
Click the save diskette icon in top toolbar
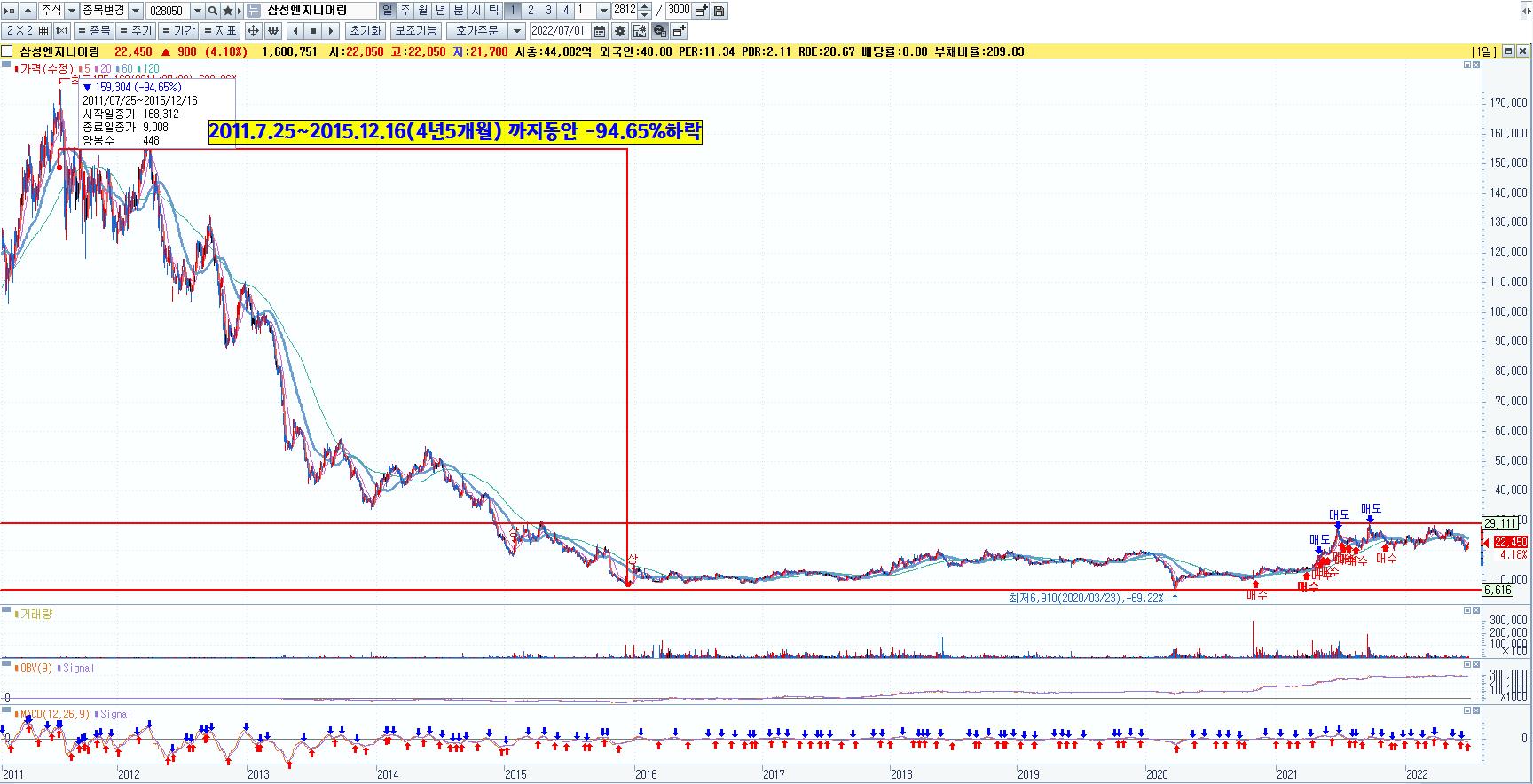pyautogui.click(x=719, y=11)
